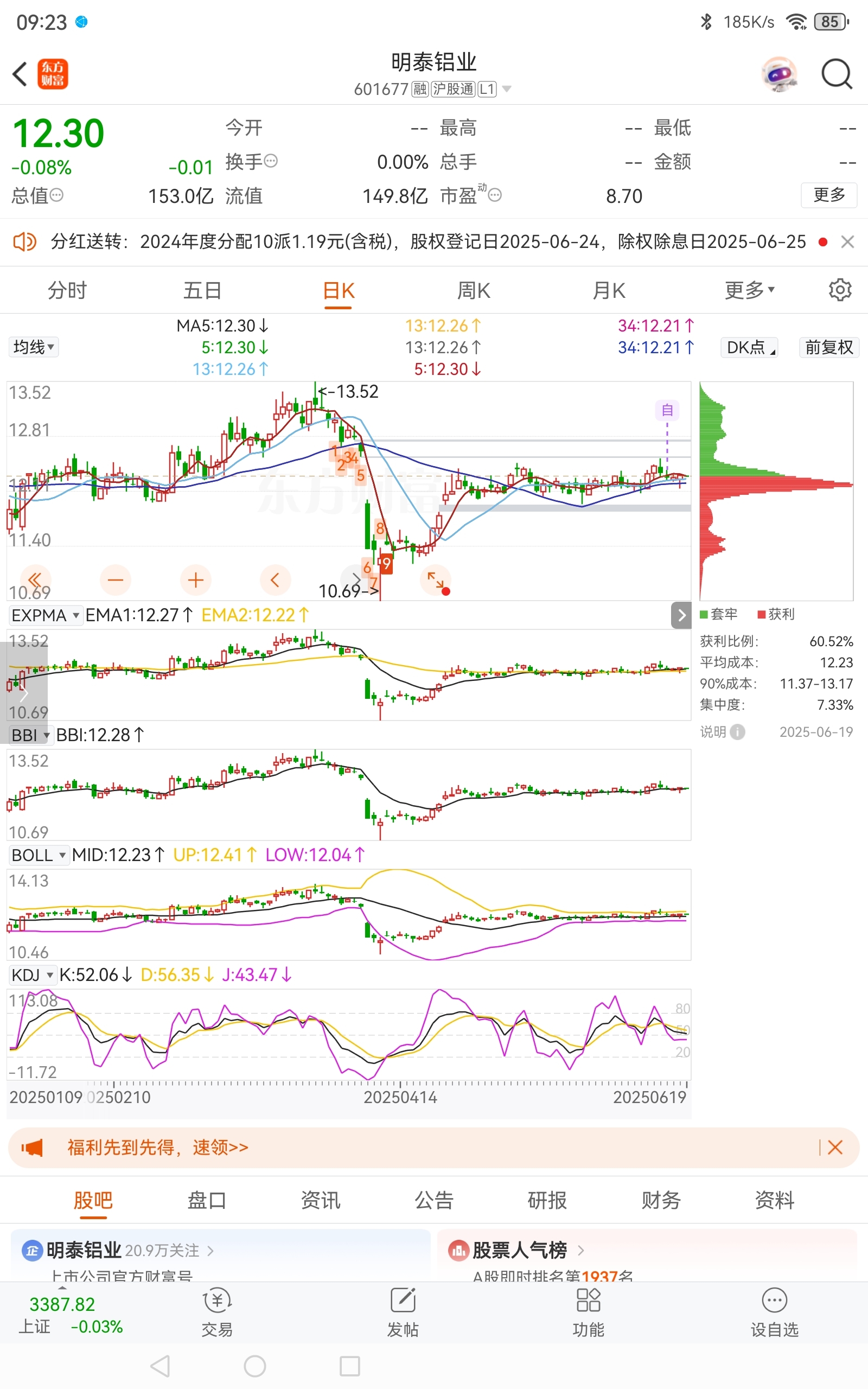The height and width of the screenshot is (1389, 868).
Task: Go back using the top-left arrow
Action: (x=20, y=74)
